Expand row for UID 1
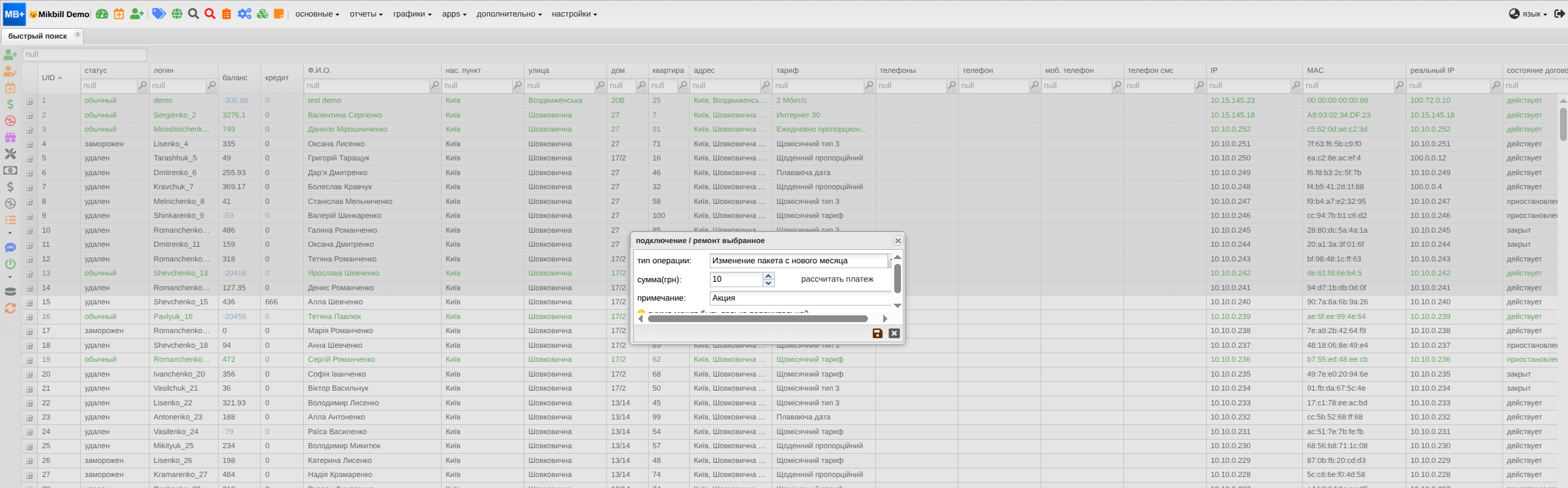This screenshot has height=488, width=1568. pyautogui.click(x=29, y=101)
